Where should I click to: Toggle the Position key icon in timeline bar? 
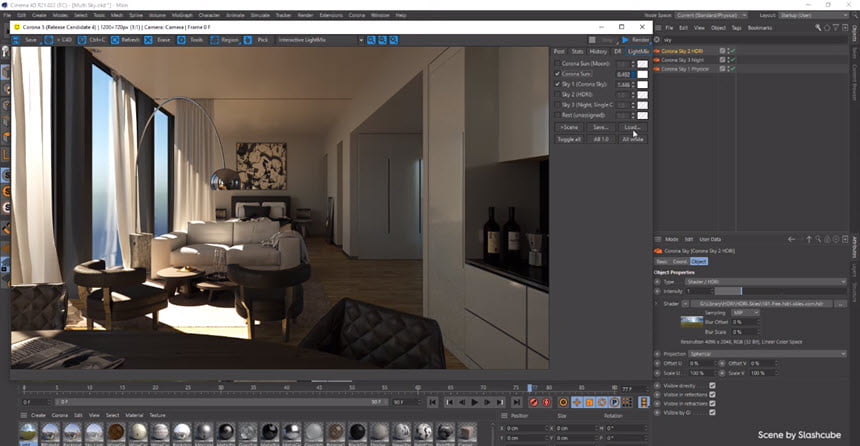(577, 402)
